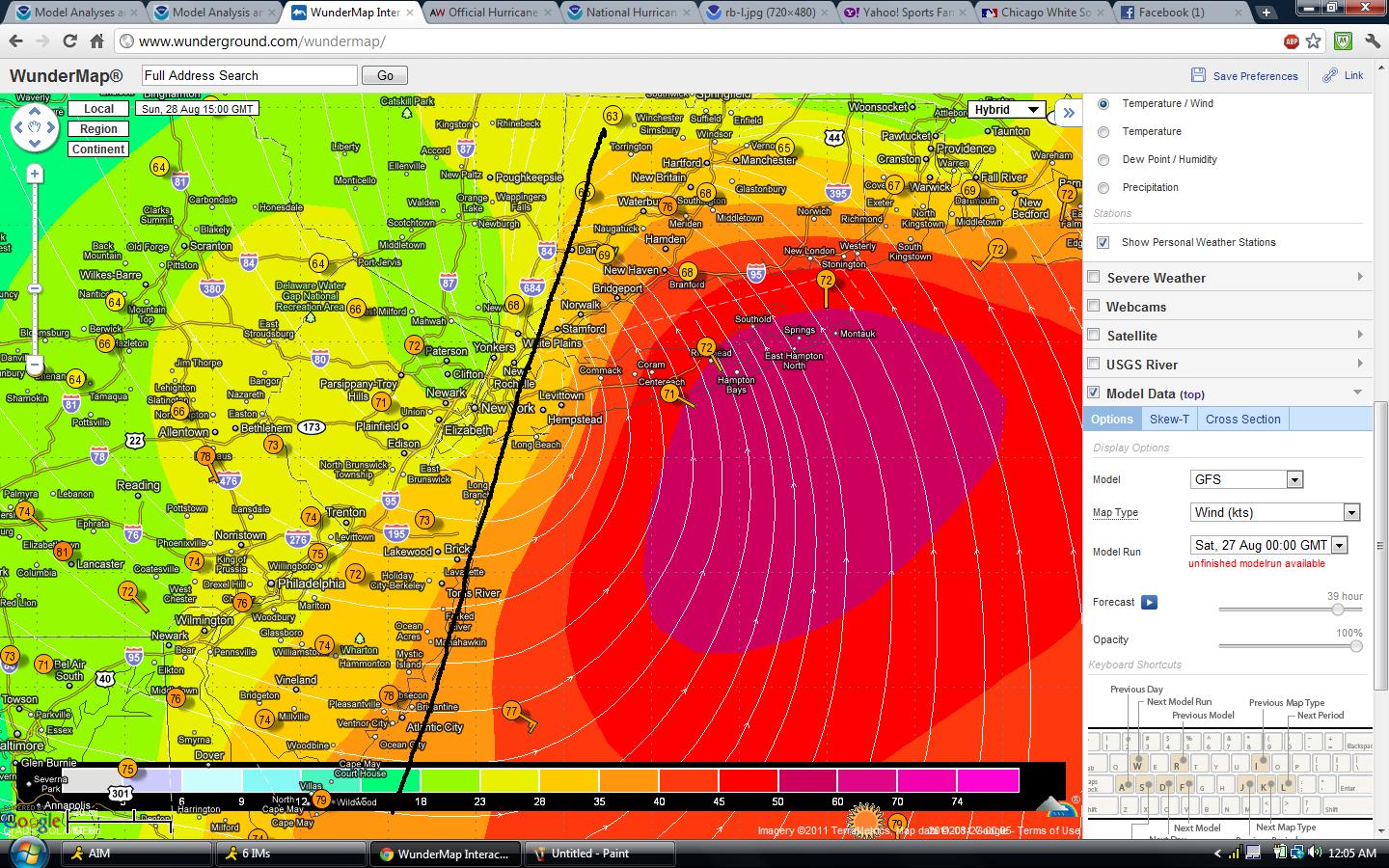1389x868 pixels.
Task: Uncheck Show Personal Weather Stations
Action: (x=1103, y=242)
